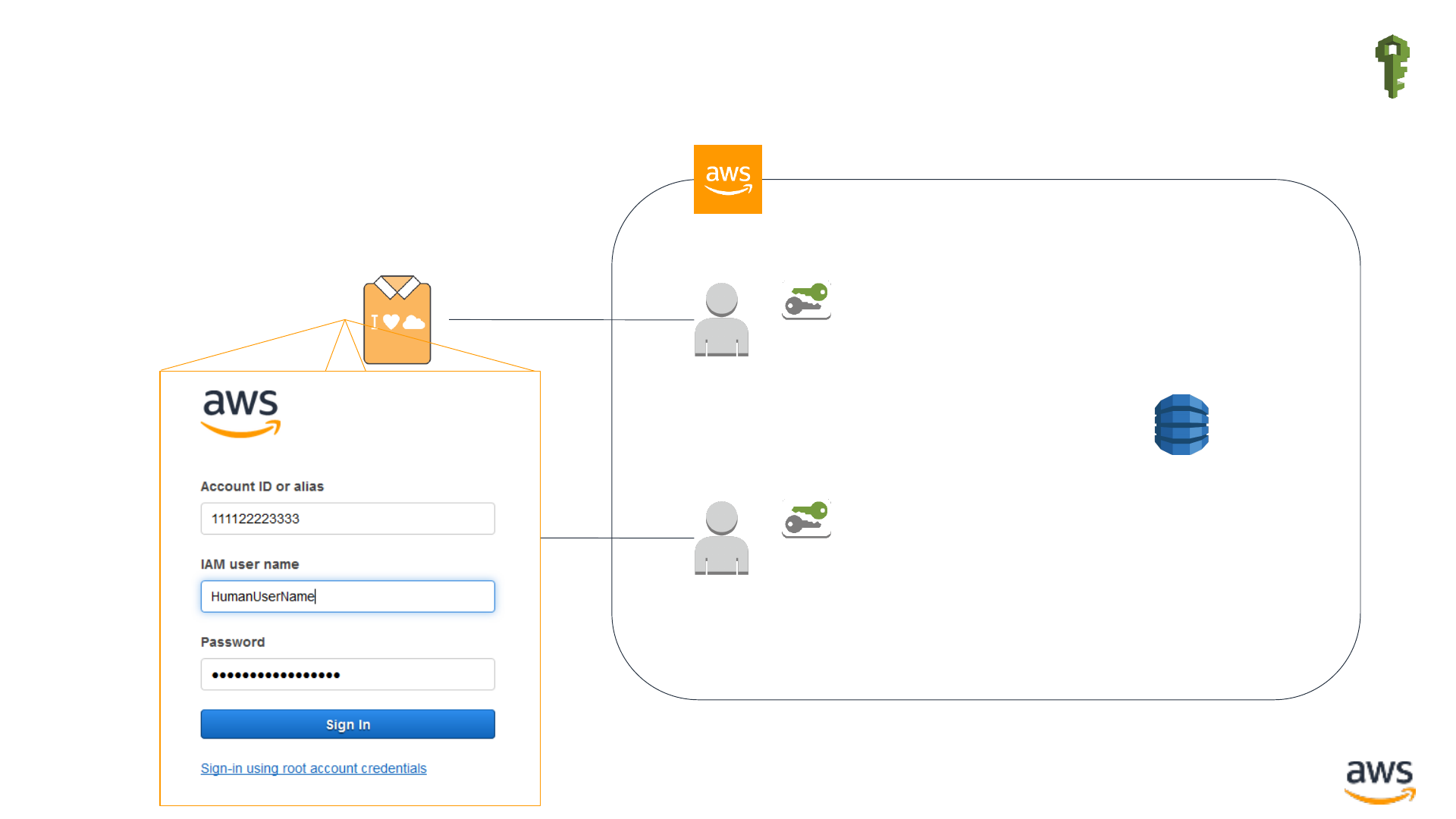Select access keys icon beside upper user
The width and height of the screenshot is (1456, 819).
click(x=806, y=300)
